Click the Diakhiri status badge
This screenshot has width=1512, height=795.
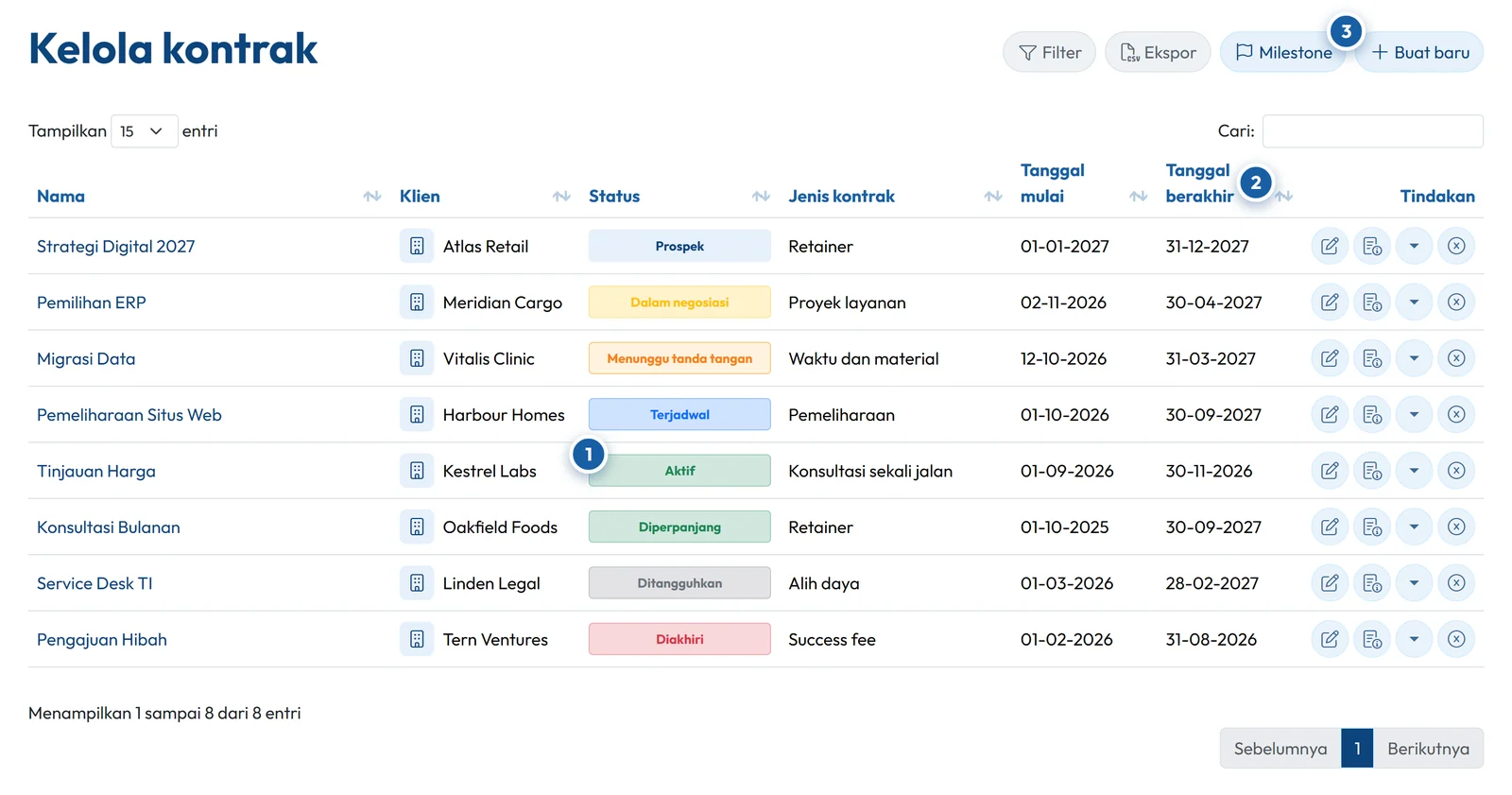pos(679,639)
